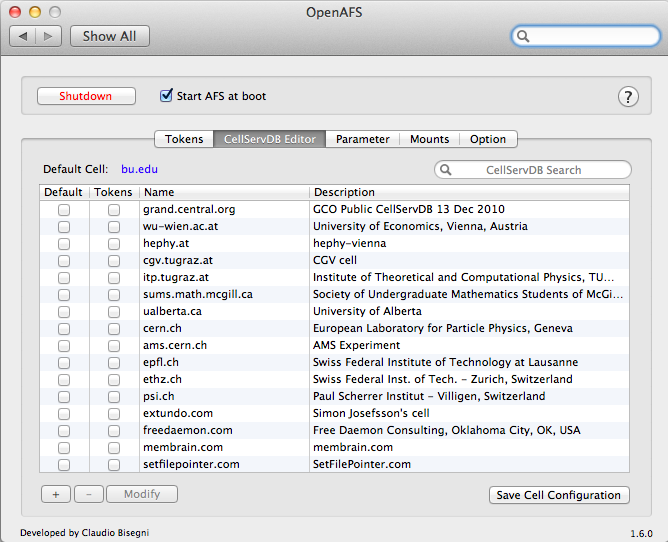Screen dimensions: 668x542
Task: Save Cell Configuration
Action: pyautogui.click(x=559, y=495)
